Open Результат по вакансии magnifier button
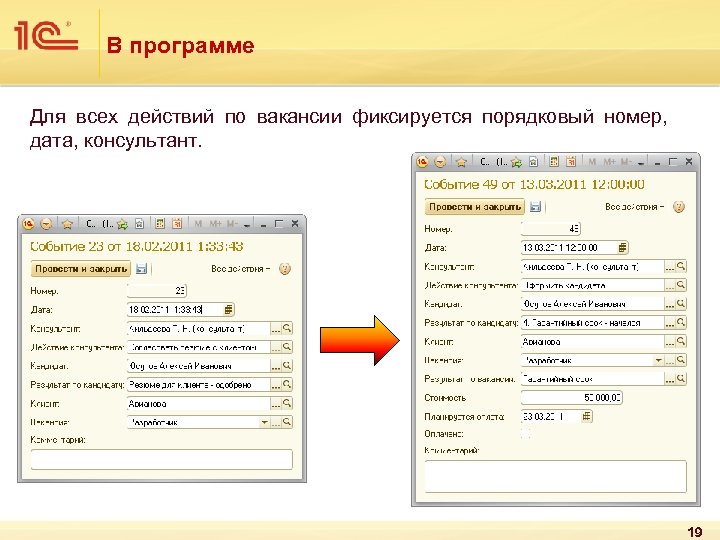 pos(681,379)
